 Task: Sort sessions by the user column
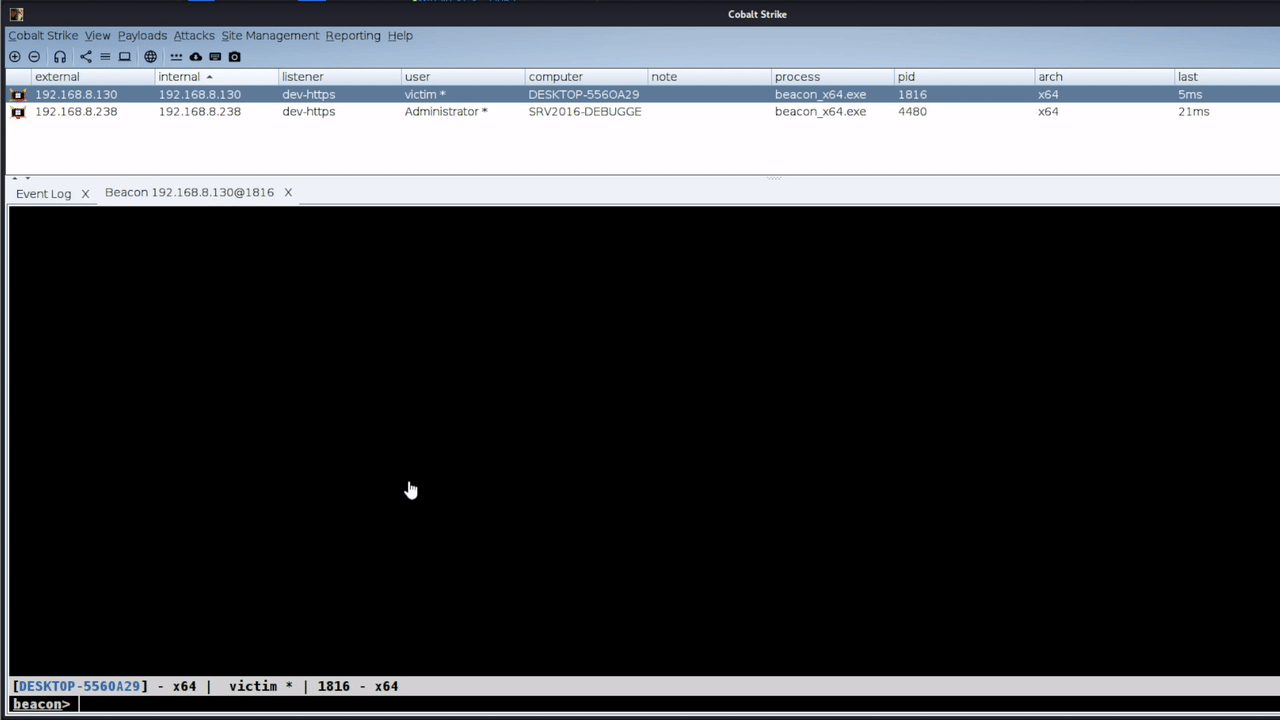coord(463,77)
